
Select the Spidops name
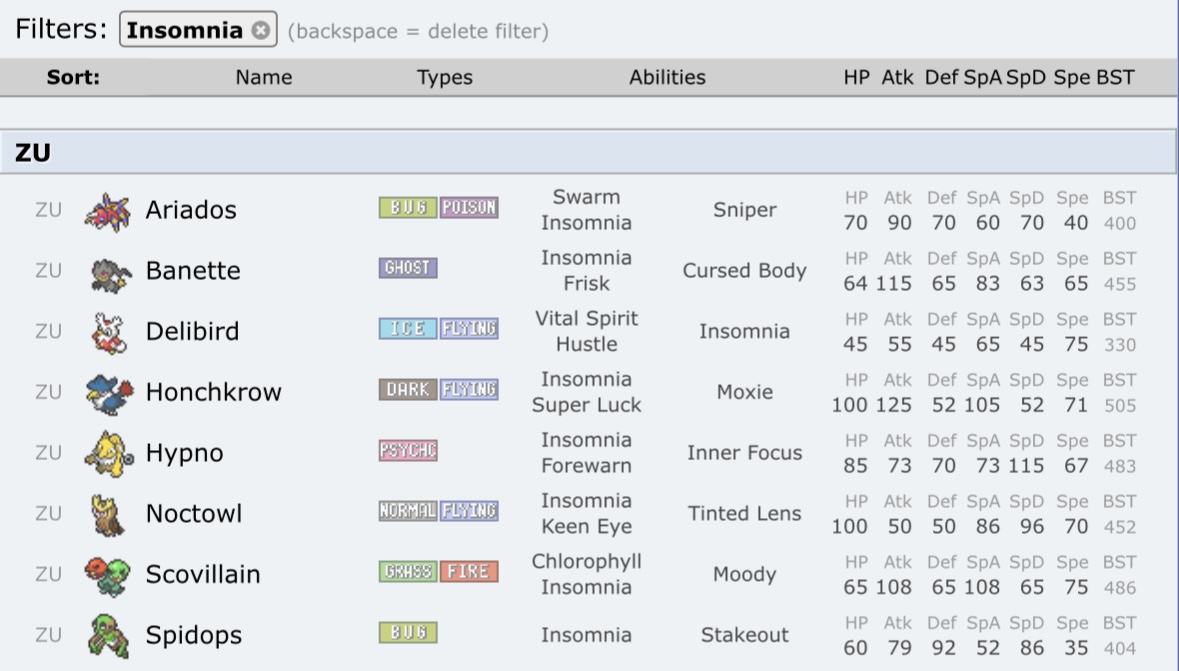(194, 635)
